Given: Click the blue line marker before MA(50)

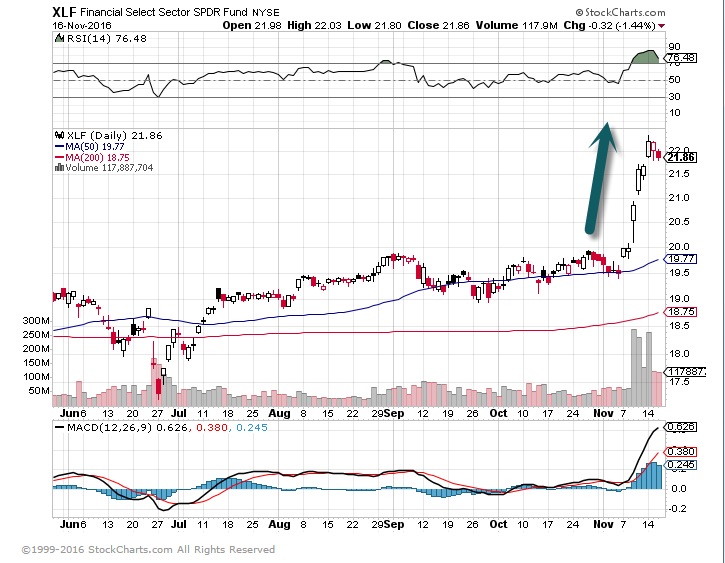Looking at the screenshot, I should (59, 147).
